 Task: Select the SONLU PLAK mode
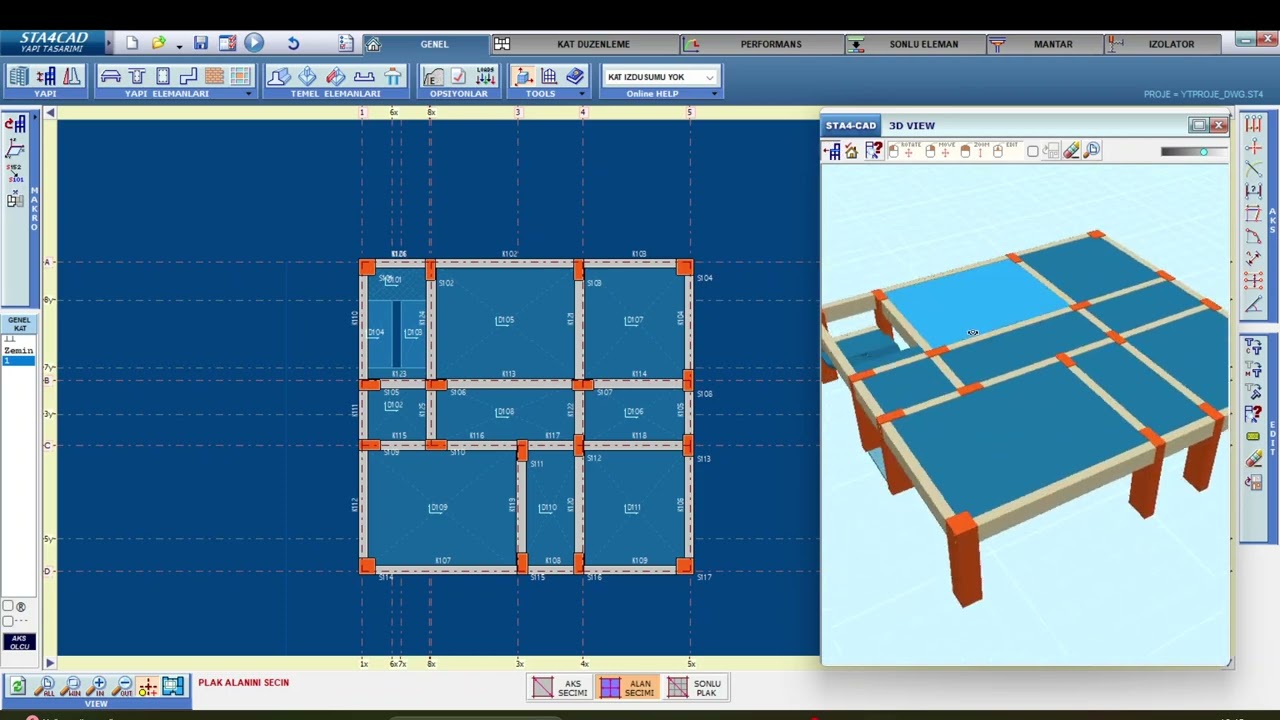click(694, 687)
